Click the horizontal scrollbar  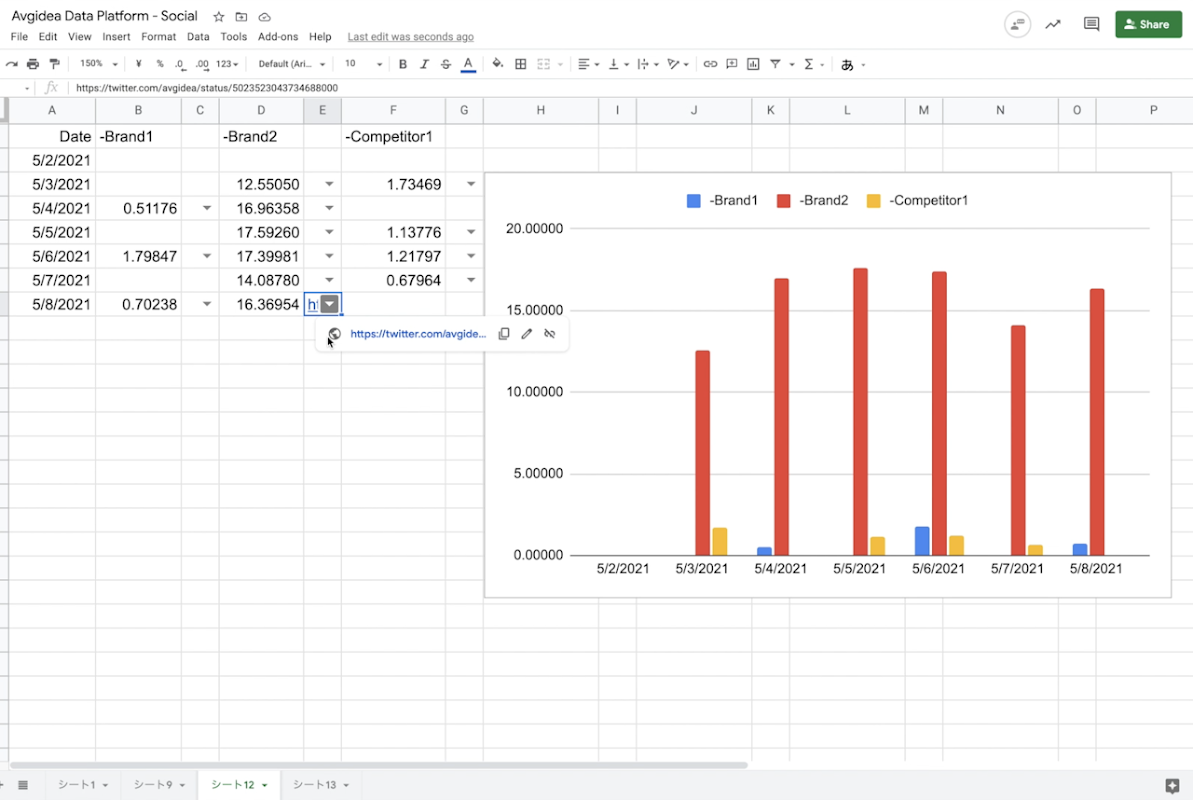[x=379, y=765]
